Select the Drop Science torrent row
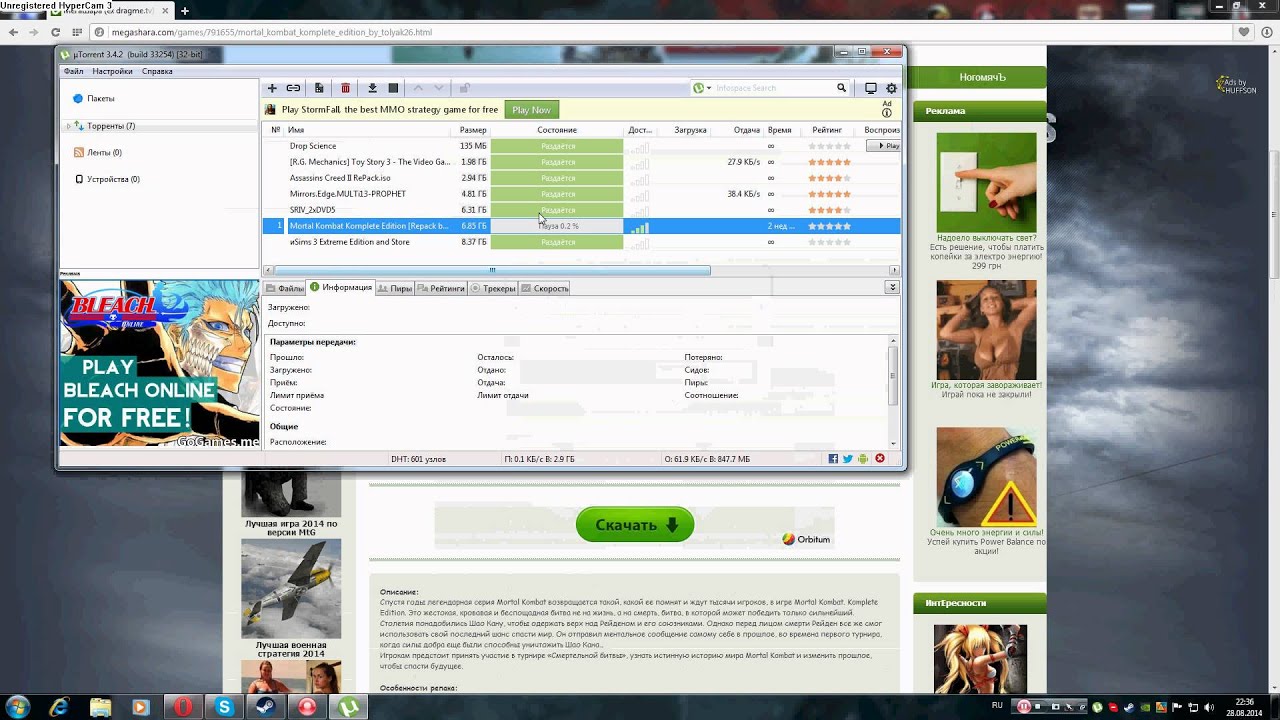This screenshot has width=1280, height=720. tap(581, 146)
